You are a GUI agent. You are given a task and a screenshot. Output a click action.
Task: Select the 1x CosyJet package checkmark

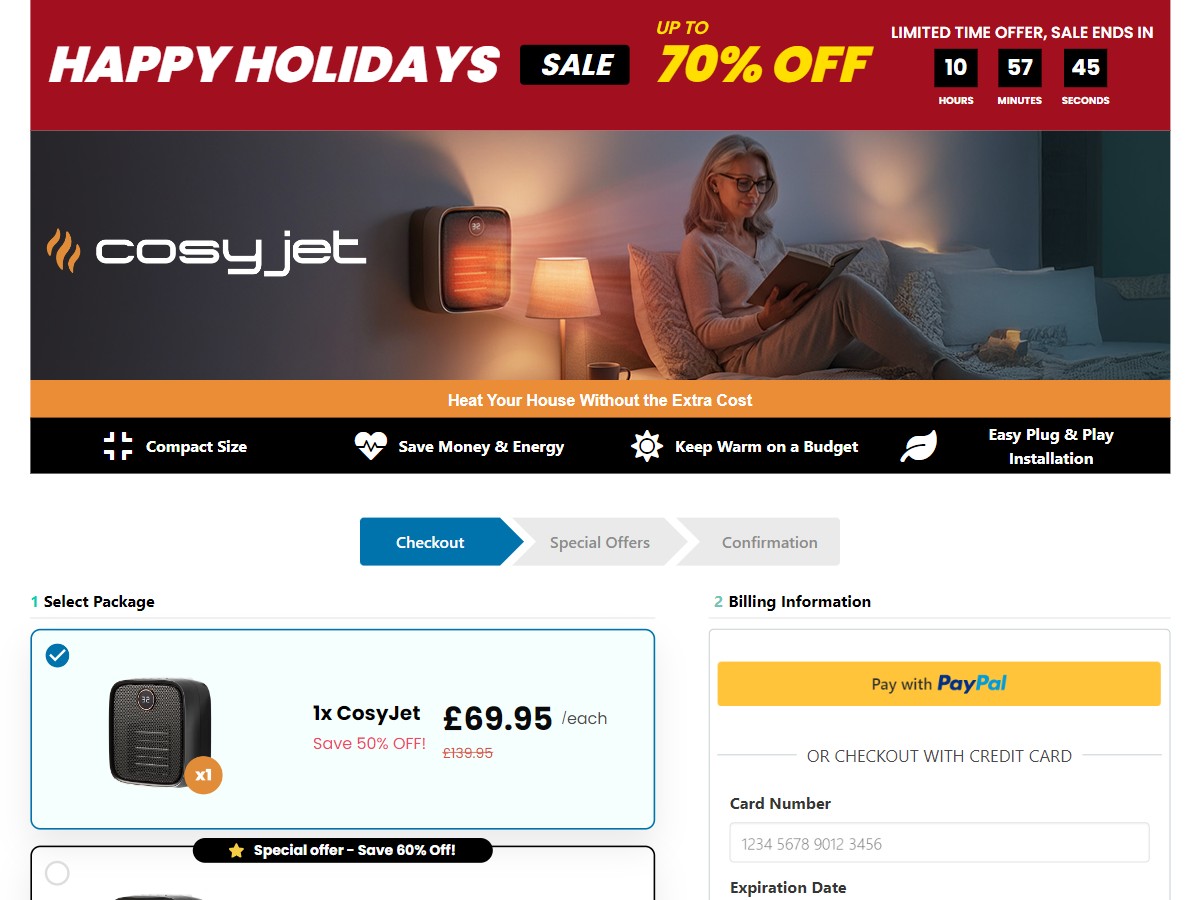click(x=58, y=656)
